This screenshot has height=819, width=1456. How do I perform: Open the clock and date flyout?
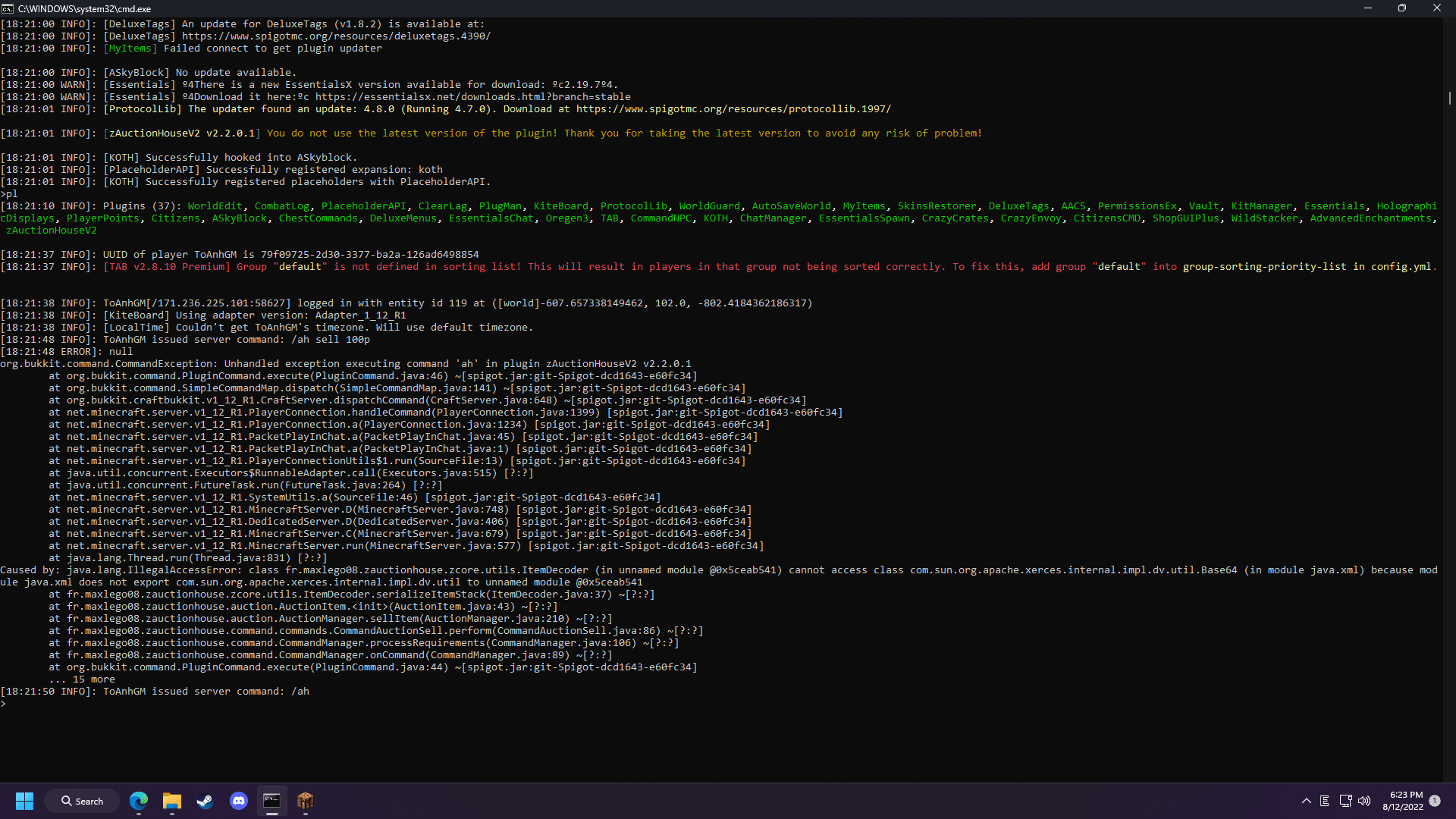pos(1402,801)
